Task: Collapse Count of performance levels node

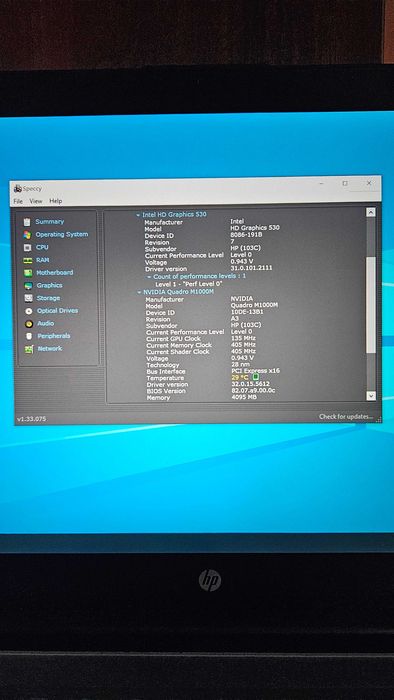Action: pos(149,277)
